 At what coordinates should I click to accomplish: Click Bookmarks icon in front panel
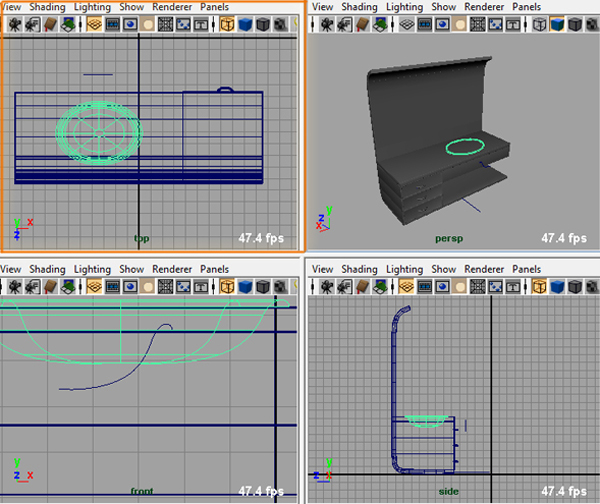pyautogui.click(x=50, y=287)
